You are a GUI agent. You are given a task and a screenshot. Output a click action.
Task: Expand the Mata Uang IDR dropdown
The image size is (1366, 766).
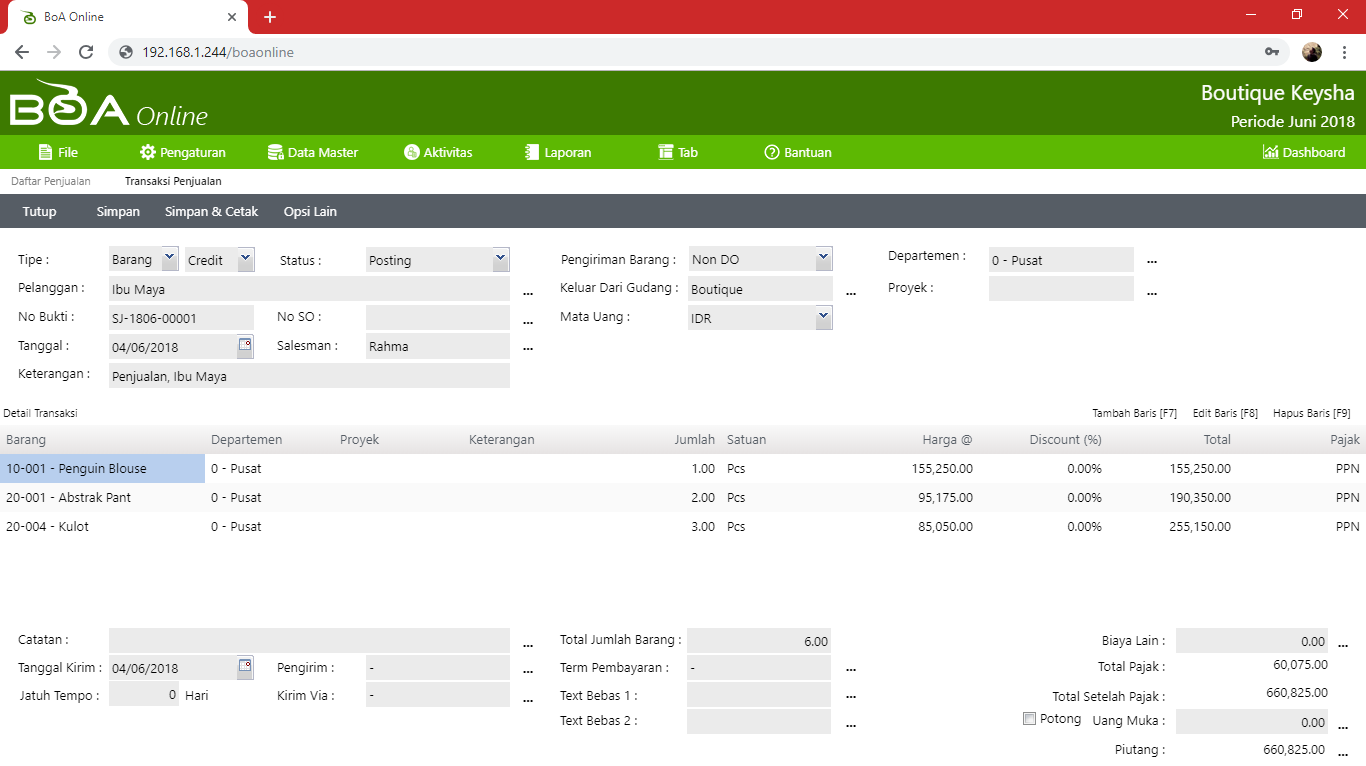click(x=823, y=317)
